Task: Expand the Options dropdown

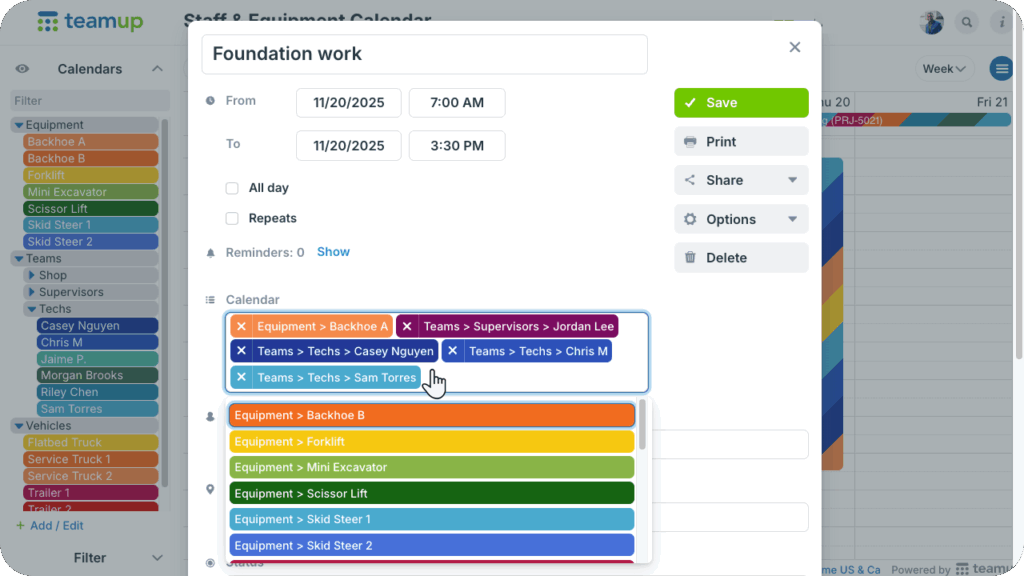Action: point(741,219)
